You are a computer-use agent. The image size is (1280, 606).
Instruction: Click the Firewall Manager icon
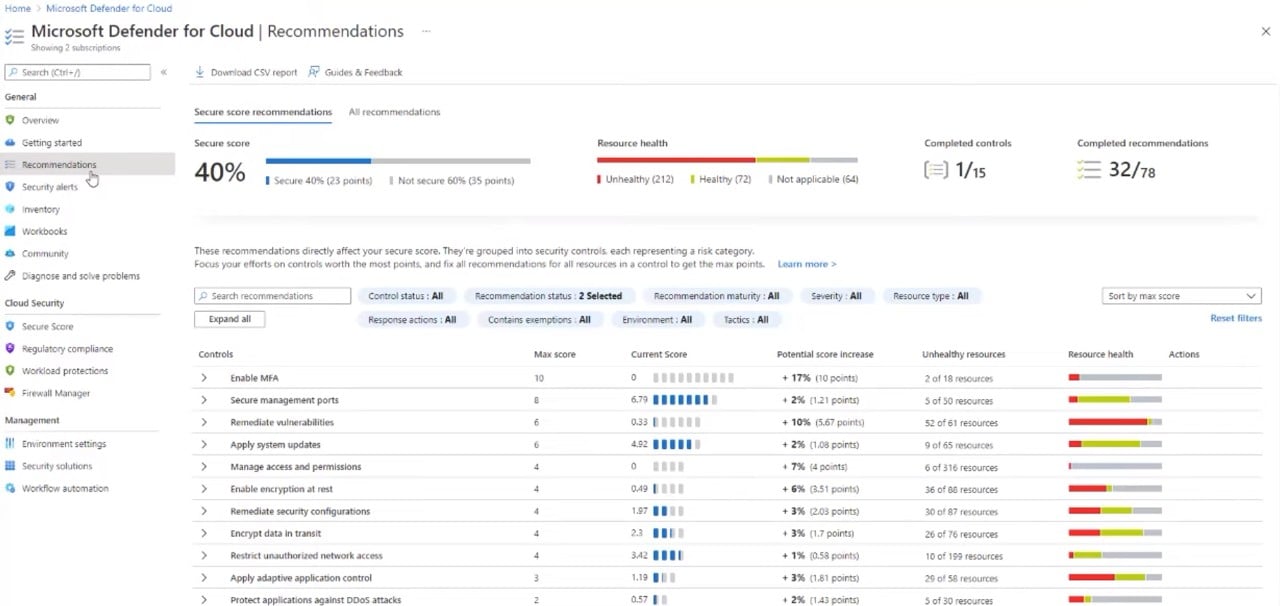click(x=10, y=393)
